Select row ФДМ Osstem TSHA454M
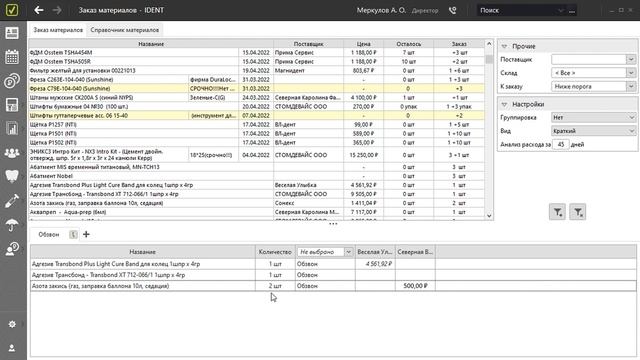Viewport: 640px width, 360px height. [256, 53]
